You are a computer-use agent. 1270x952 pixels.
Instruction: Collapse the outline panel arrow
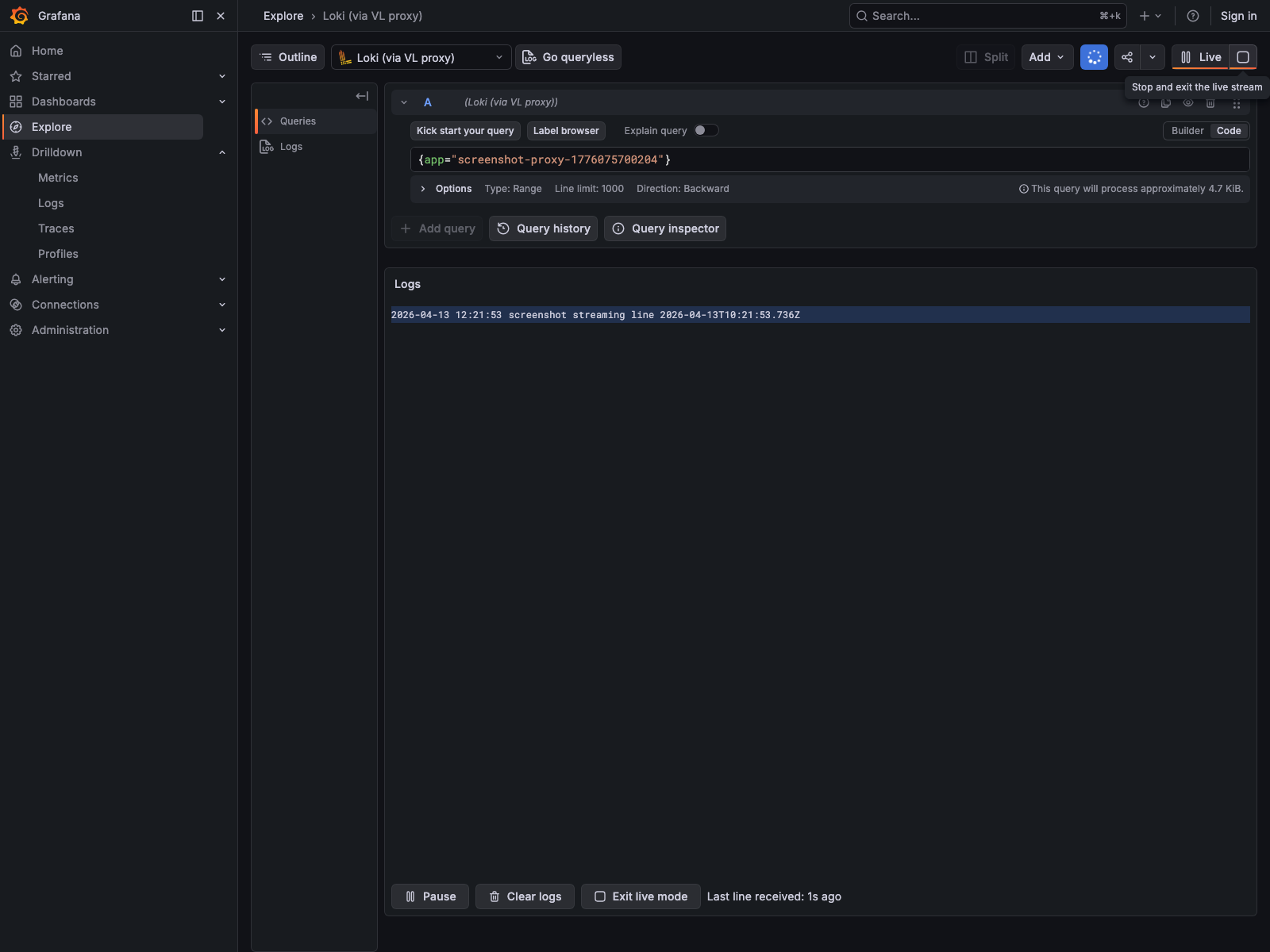362,96
